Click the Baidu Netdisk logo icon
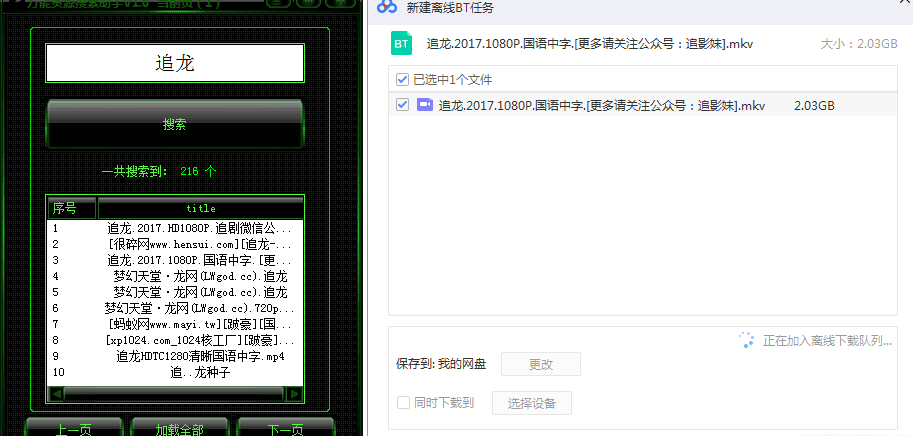 click(387, 7)
